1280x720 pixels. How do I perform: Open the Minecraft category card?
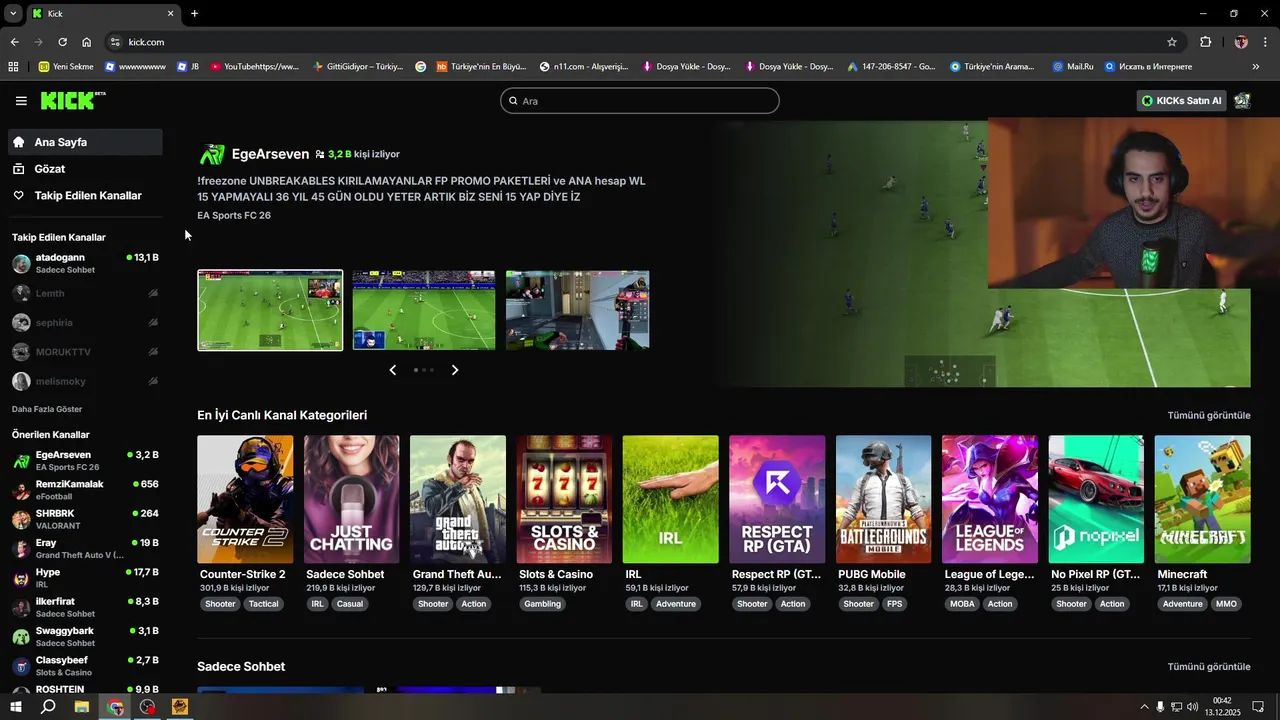click(x=1203, y=499)
